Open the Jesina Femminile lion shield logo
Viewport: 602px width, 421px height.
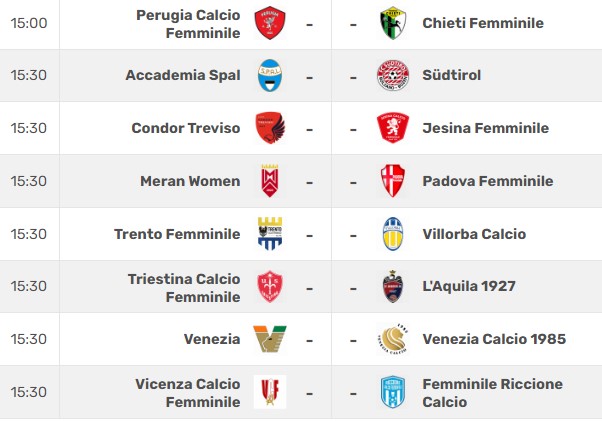(393, 128)
